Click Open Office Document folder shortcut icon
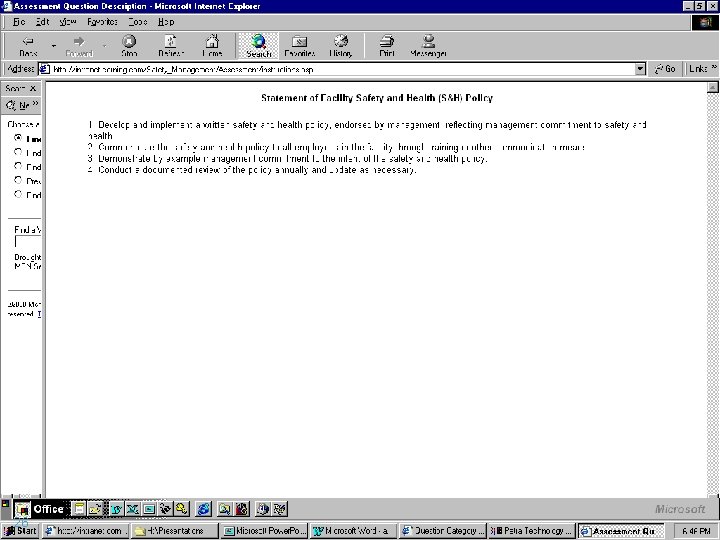The image size is (720, 540). (95, 509)
